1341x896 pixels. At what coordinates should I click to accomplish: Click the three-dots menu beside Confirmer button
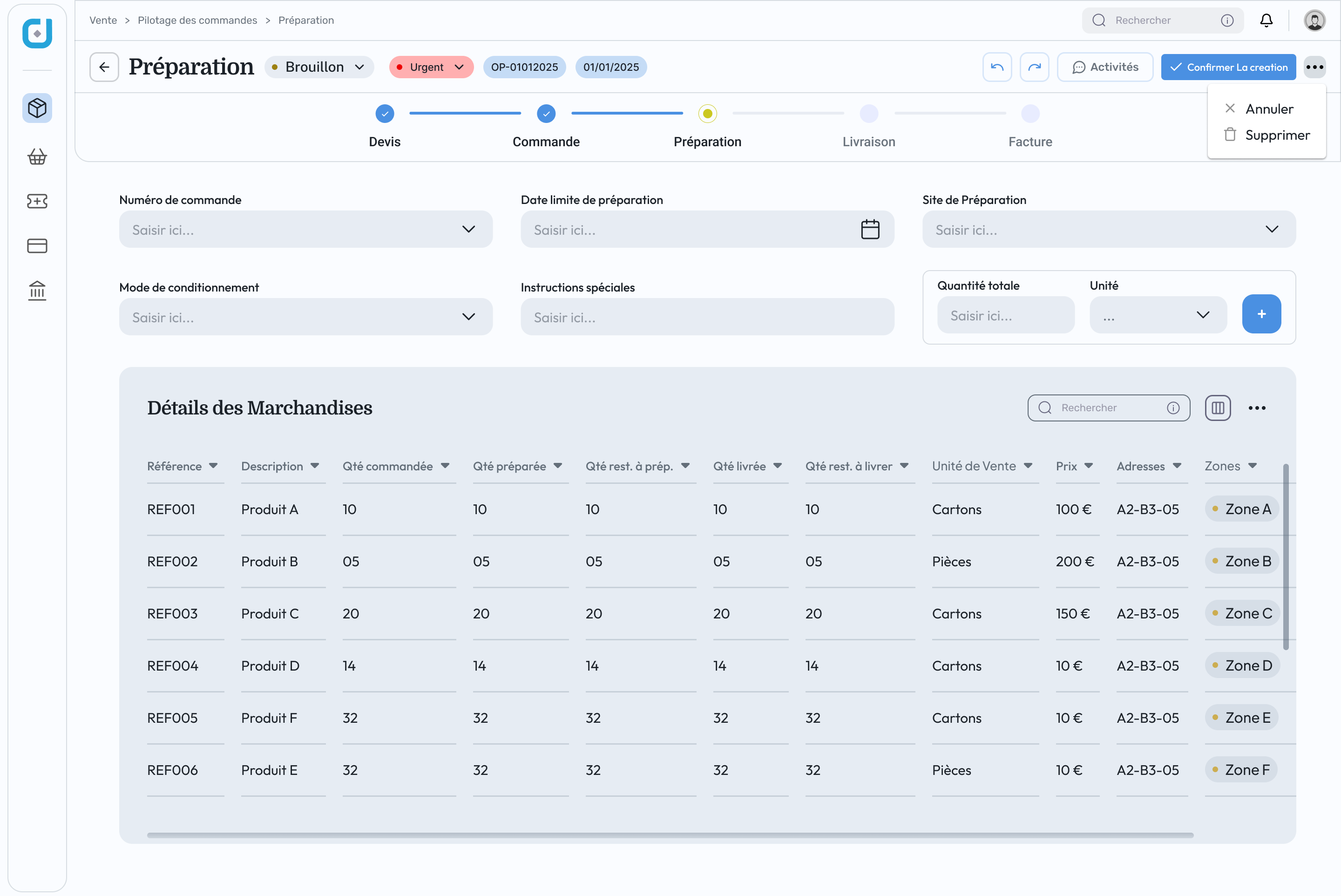1315,67
